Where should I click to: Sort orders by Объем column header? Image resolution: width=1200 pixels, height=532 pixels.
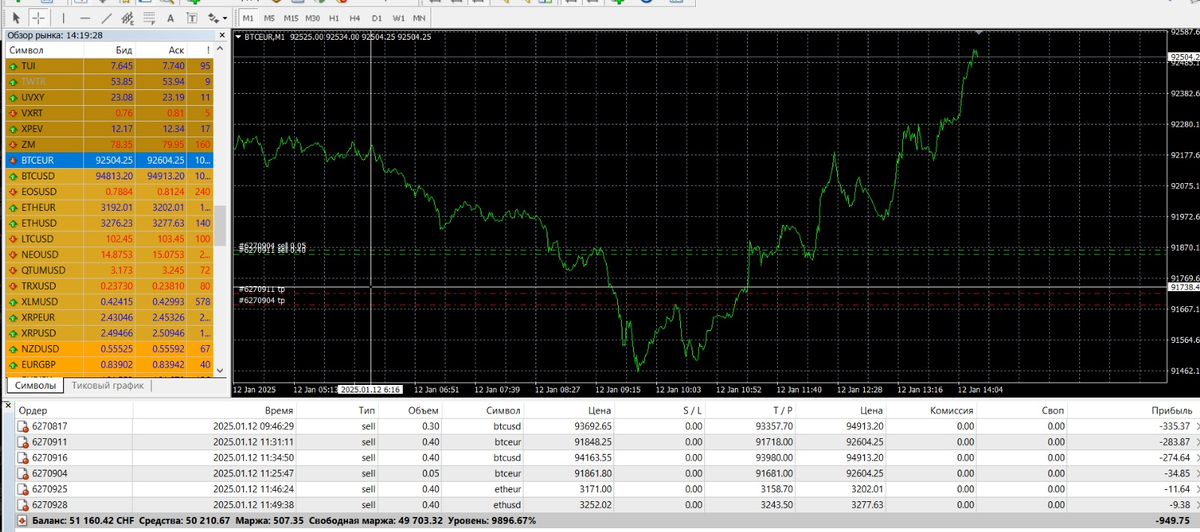click(410, 411)
